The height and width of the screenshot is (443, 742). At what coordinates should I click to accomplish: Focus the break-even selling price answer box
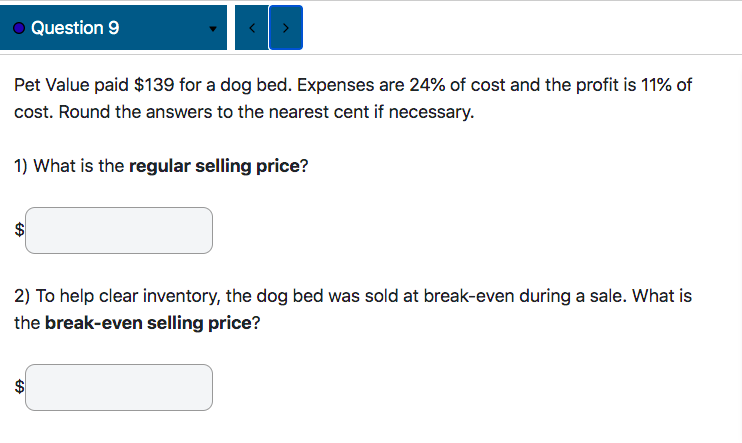click(x=119, y=387)
